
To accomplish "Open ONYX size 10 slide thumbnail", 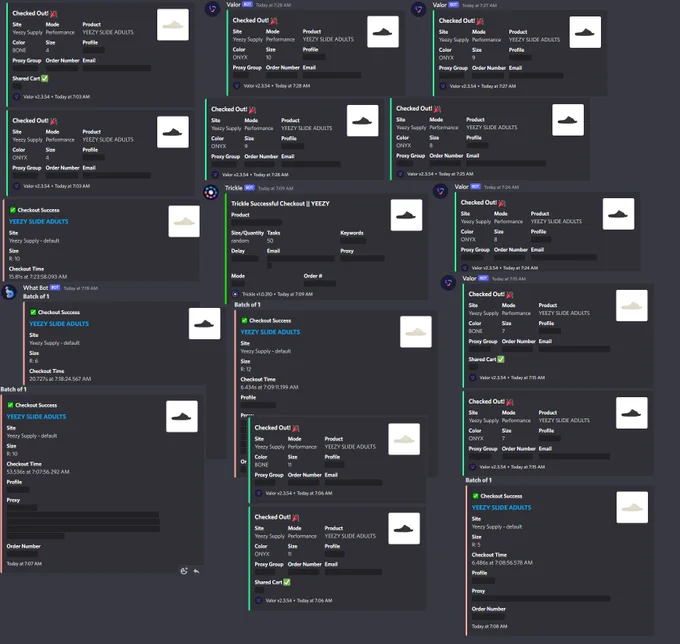I will click(x=383, y=32).
